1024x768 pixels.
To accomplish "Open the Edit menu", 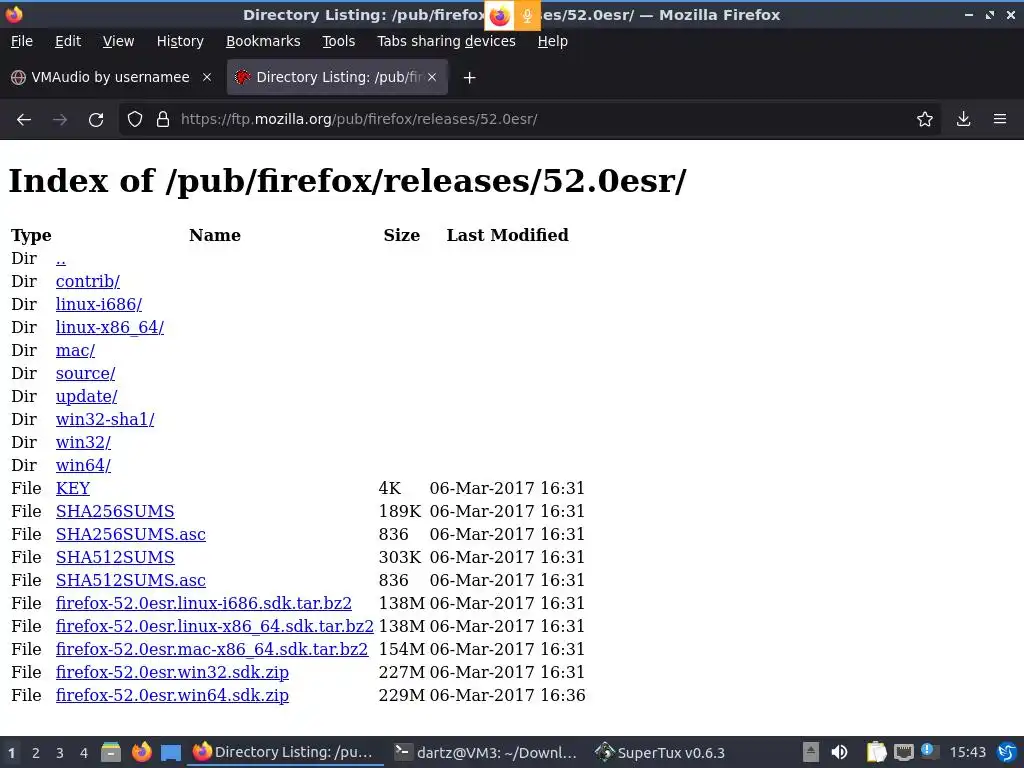I will (x=68, y=41).
